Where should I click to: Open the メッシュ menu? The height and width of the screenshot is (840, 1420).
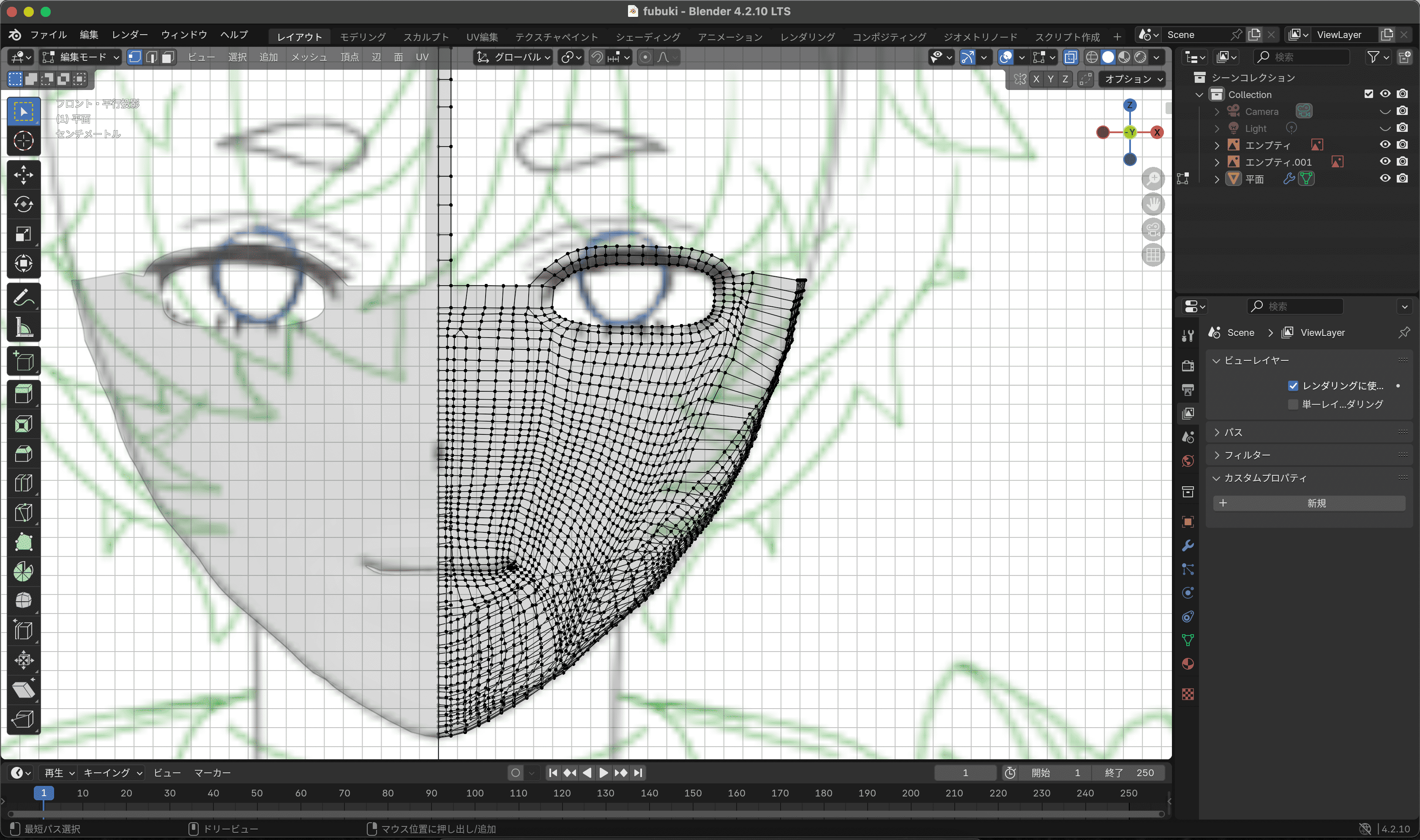click(309, 57)
